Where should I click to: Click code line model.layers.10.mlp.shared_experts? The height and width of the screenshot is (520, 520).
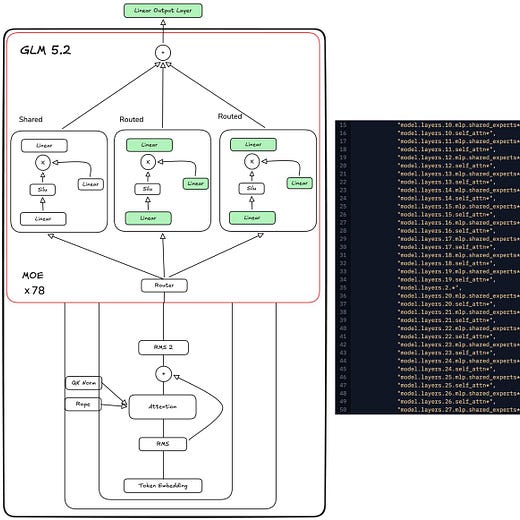pos(459,125)
